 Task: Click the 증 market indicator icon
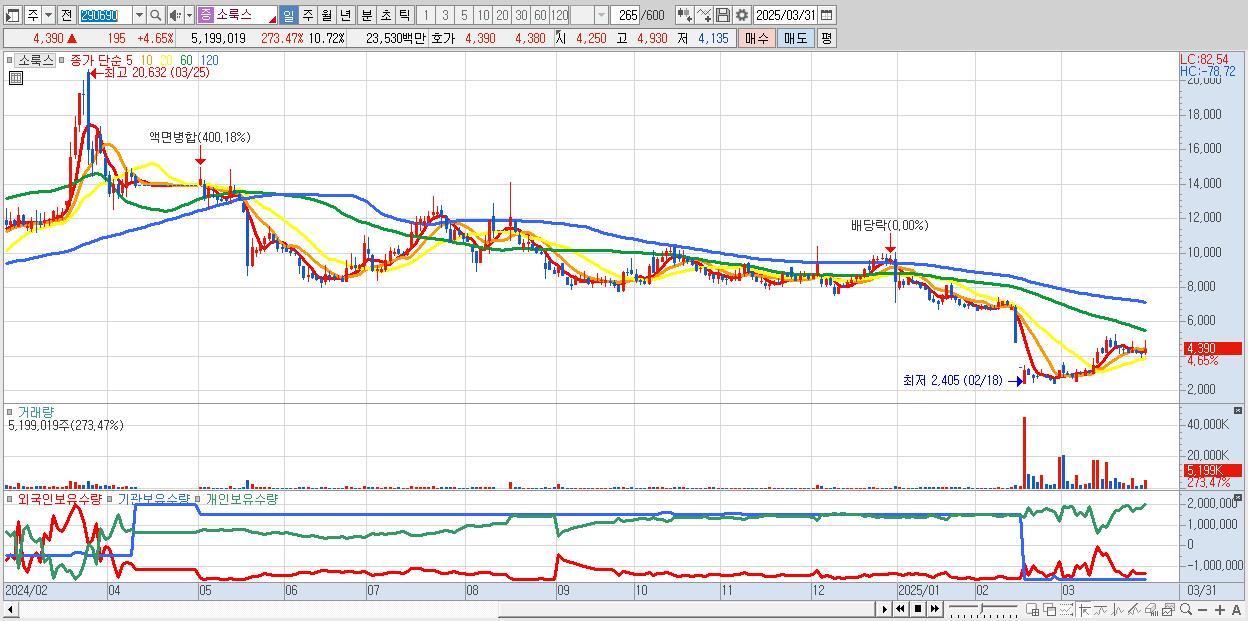[205, 15]
